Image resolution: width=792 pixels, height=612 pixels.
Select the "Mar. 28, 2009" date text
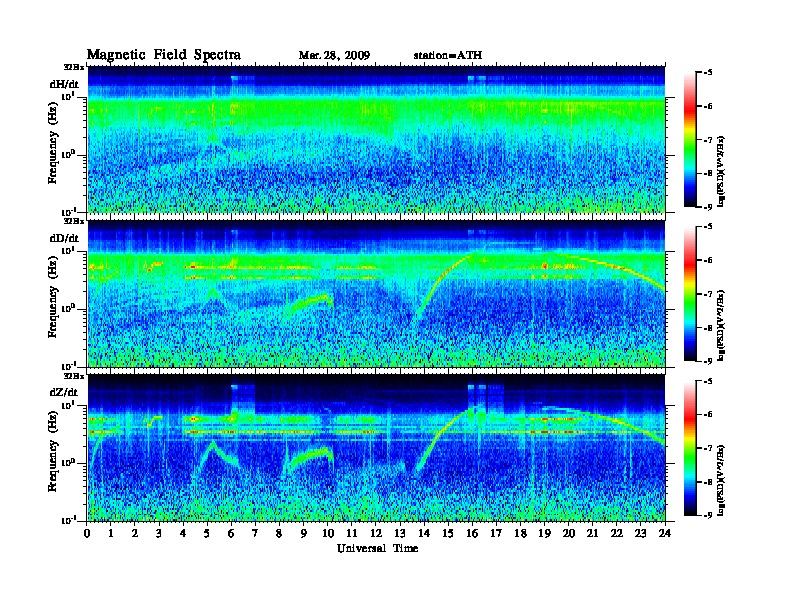tap(334, 56)
